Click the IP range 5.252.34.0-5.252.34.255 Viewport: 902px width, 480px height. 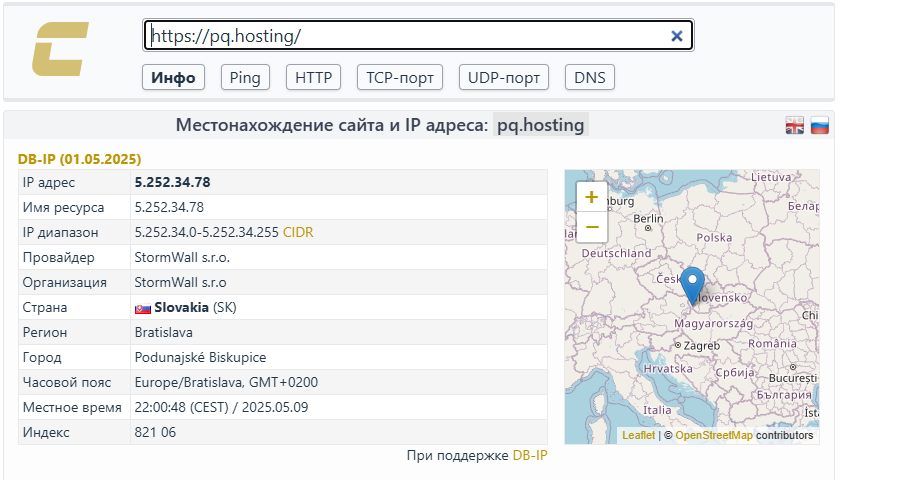(x=207, y=233)
